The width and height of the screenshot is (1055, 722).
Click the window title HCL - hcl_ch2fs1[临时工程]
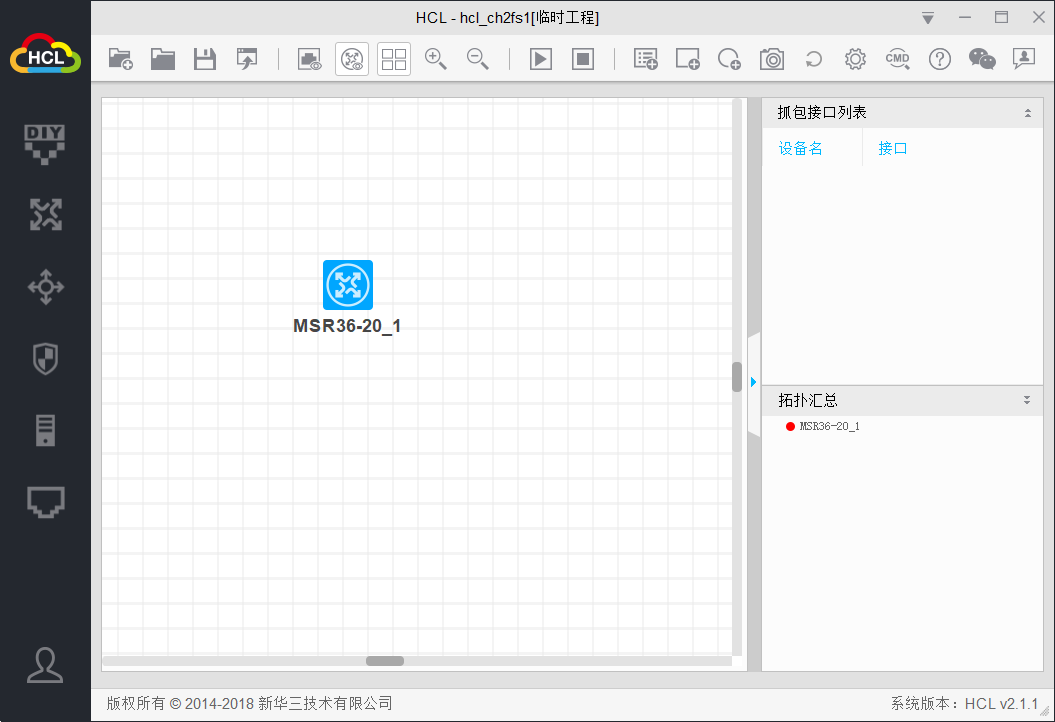[x=507, y=18]
